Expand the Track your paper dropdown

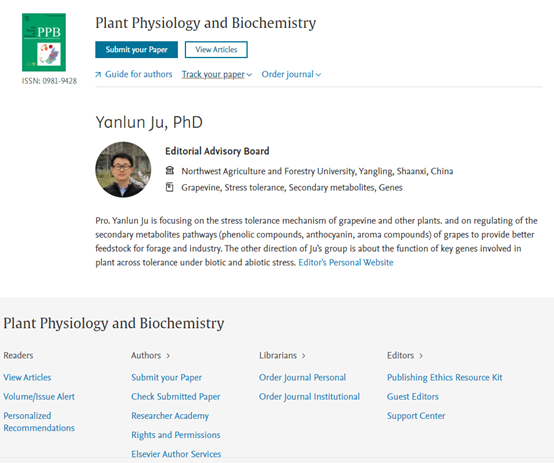(x=217, y=74)
